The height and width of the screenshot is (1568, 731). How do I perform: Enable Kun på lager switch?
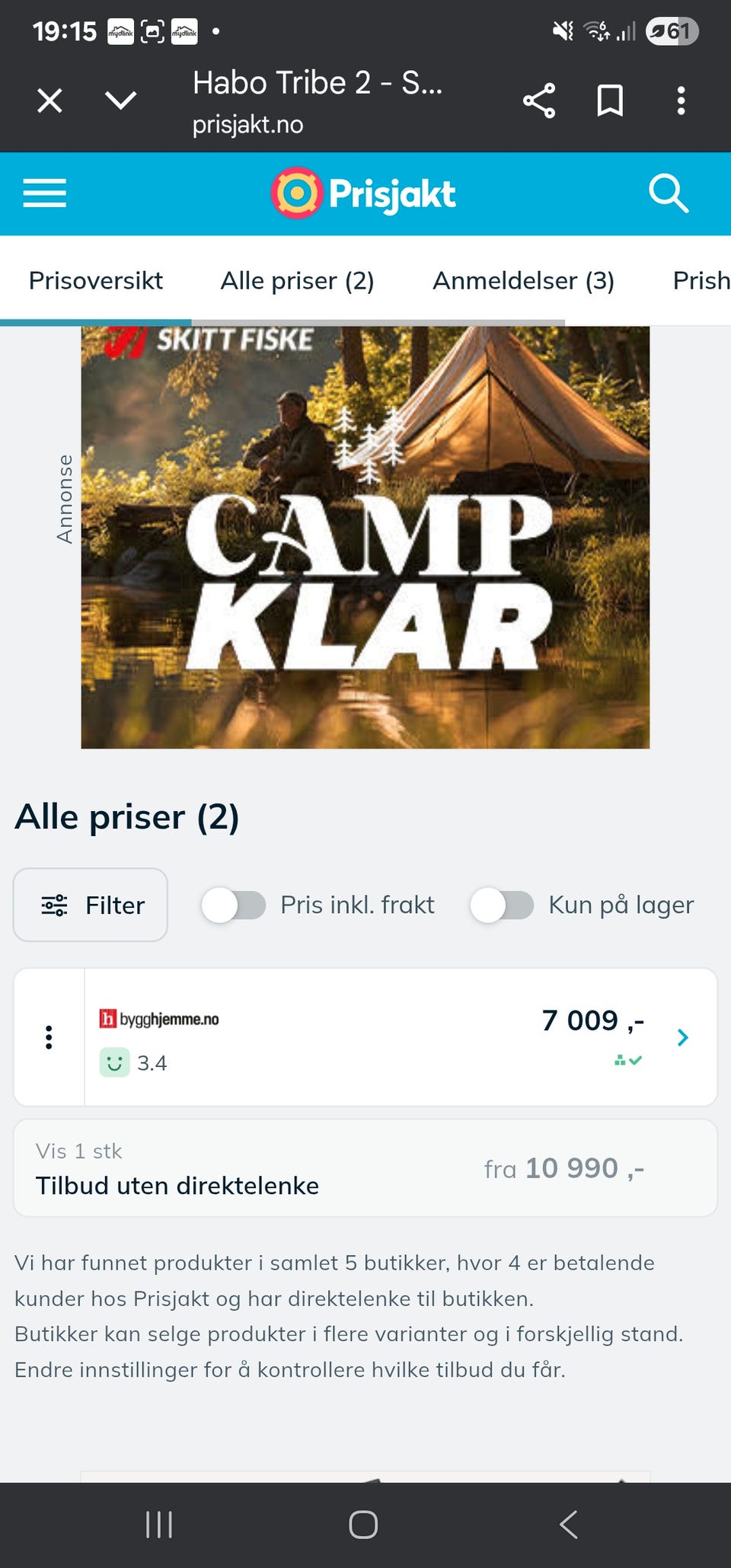coord(502,905)
